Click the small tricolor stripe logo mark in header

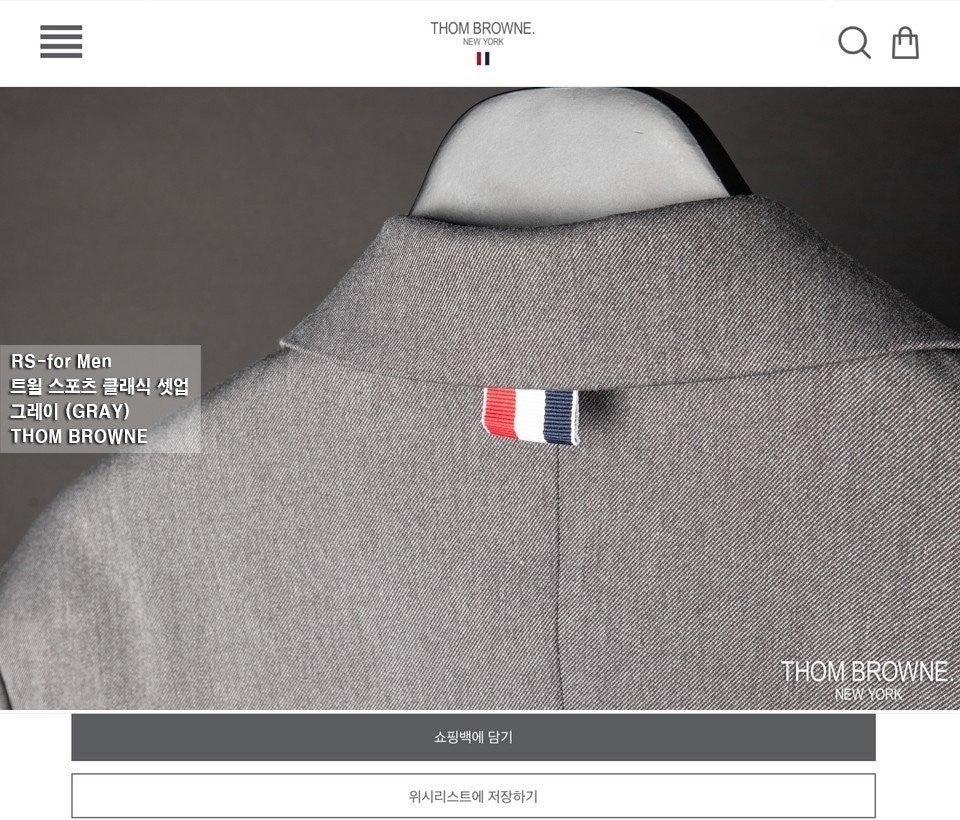(483, 59)
